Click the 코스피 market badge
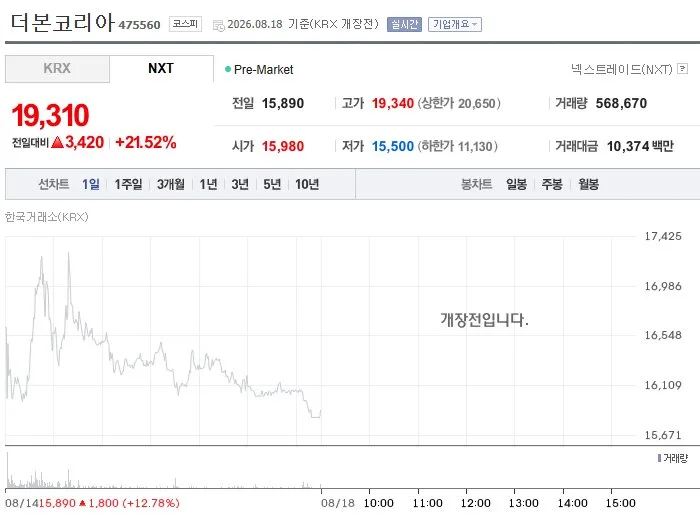 [185, 24]
